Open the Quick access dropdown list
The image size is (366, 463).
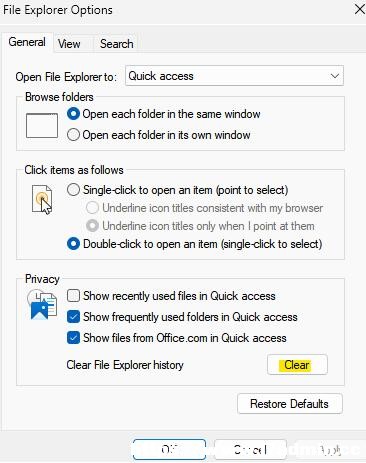coord(234,76)
